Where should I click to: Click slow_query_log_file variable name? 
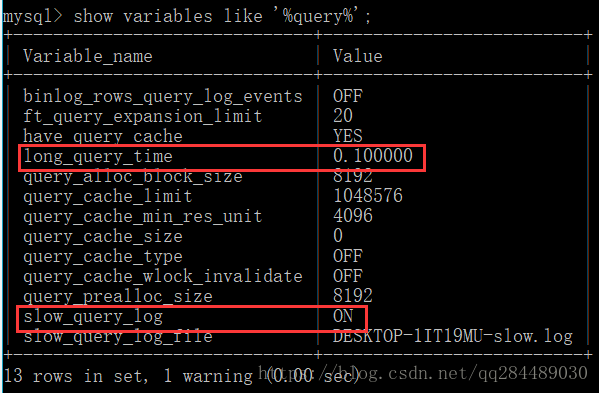pos(118,336)
